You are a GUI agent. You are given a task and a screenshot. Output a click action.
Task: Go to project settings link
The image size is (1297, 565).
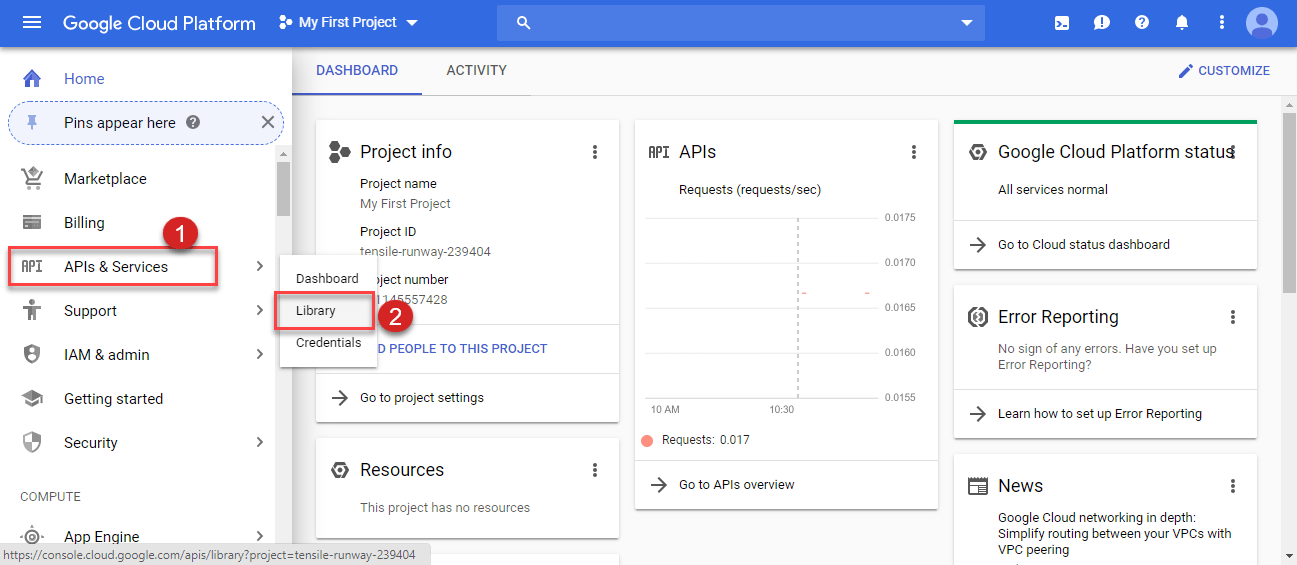tap(422, 398)
